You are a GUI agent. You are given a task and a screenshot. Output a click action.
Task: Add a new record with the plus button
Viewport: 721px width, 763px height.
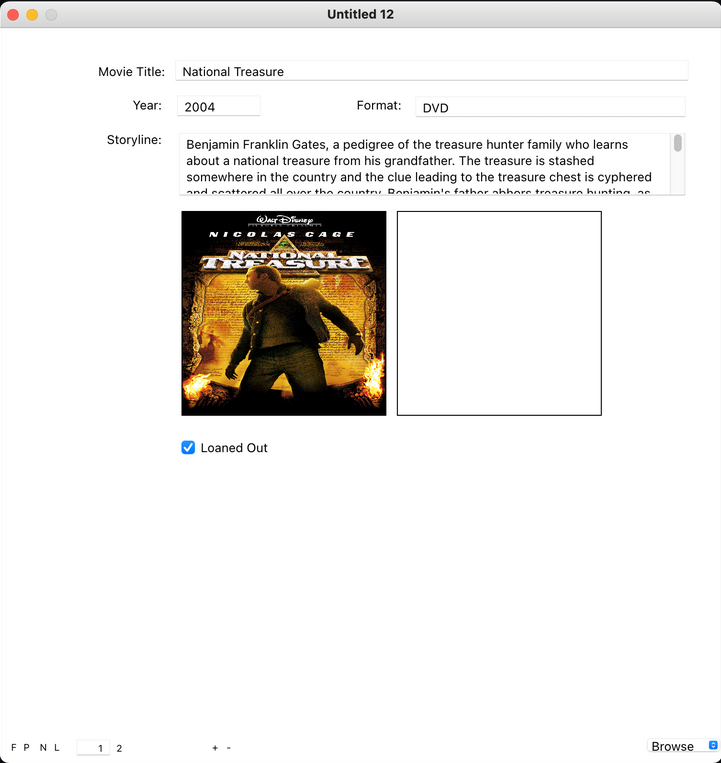pyautogui.click(x=215, y=748)
